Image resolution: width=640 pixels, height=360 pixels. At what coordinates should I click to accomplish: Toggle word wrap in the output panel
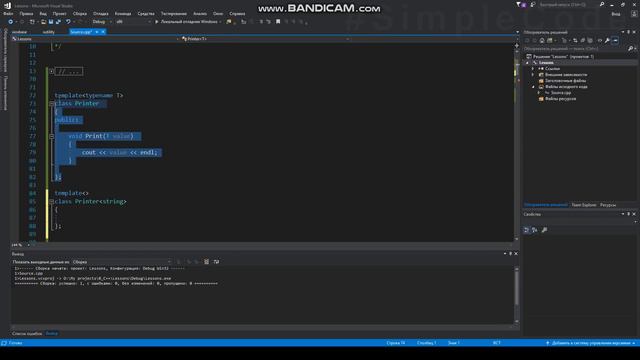(x=216, y=262)
